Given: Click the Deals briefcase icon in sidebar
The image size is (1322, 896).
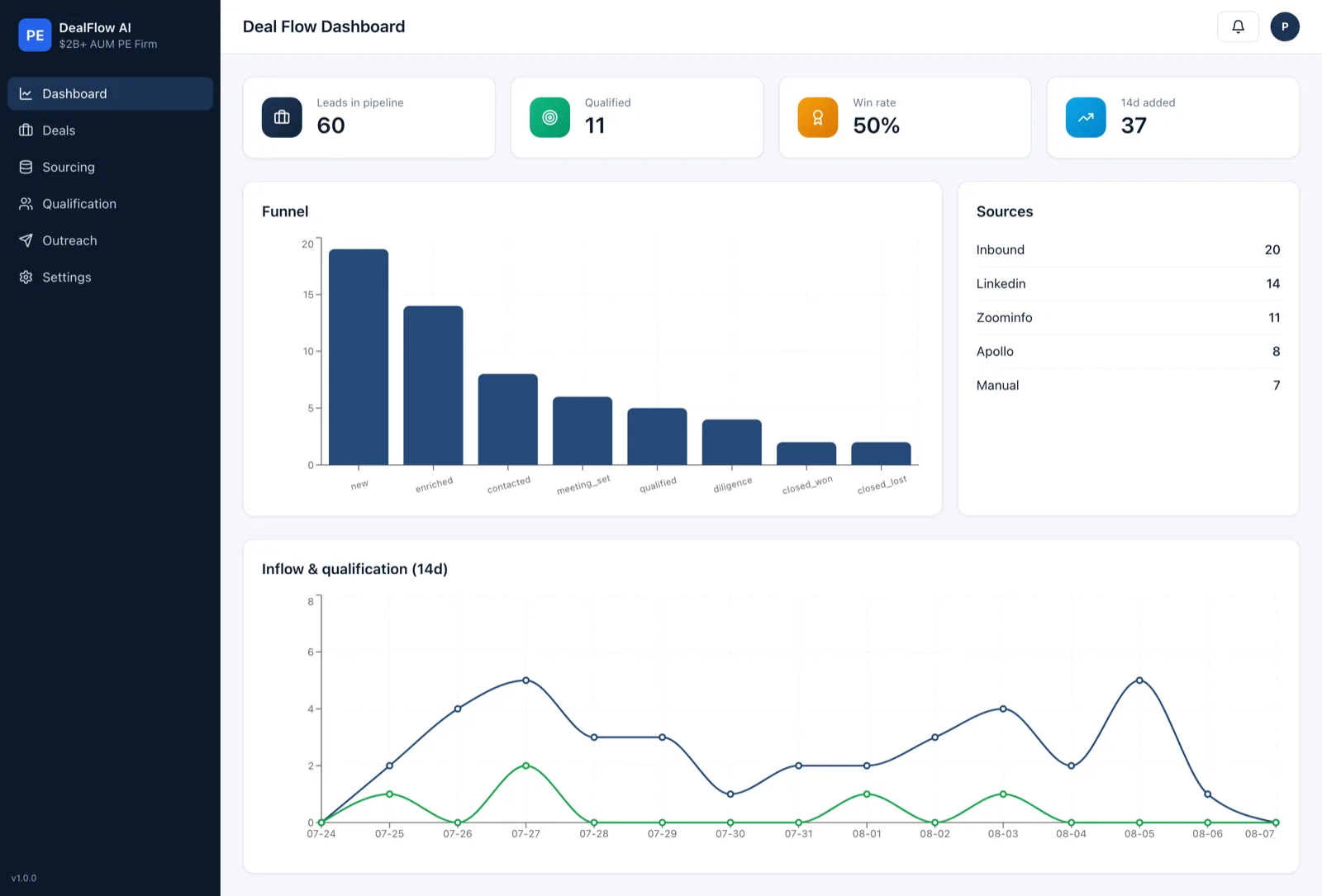Looking at the screenshot, I should click(26, 130).
